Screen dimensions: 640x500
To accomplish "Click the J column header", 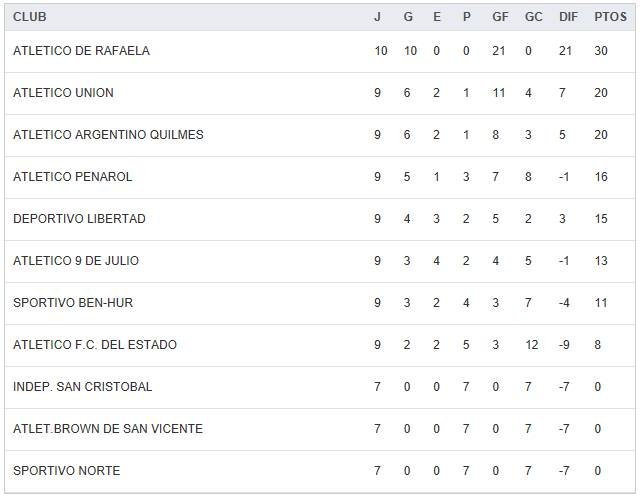I will (x=377, y=17).
